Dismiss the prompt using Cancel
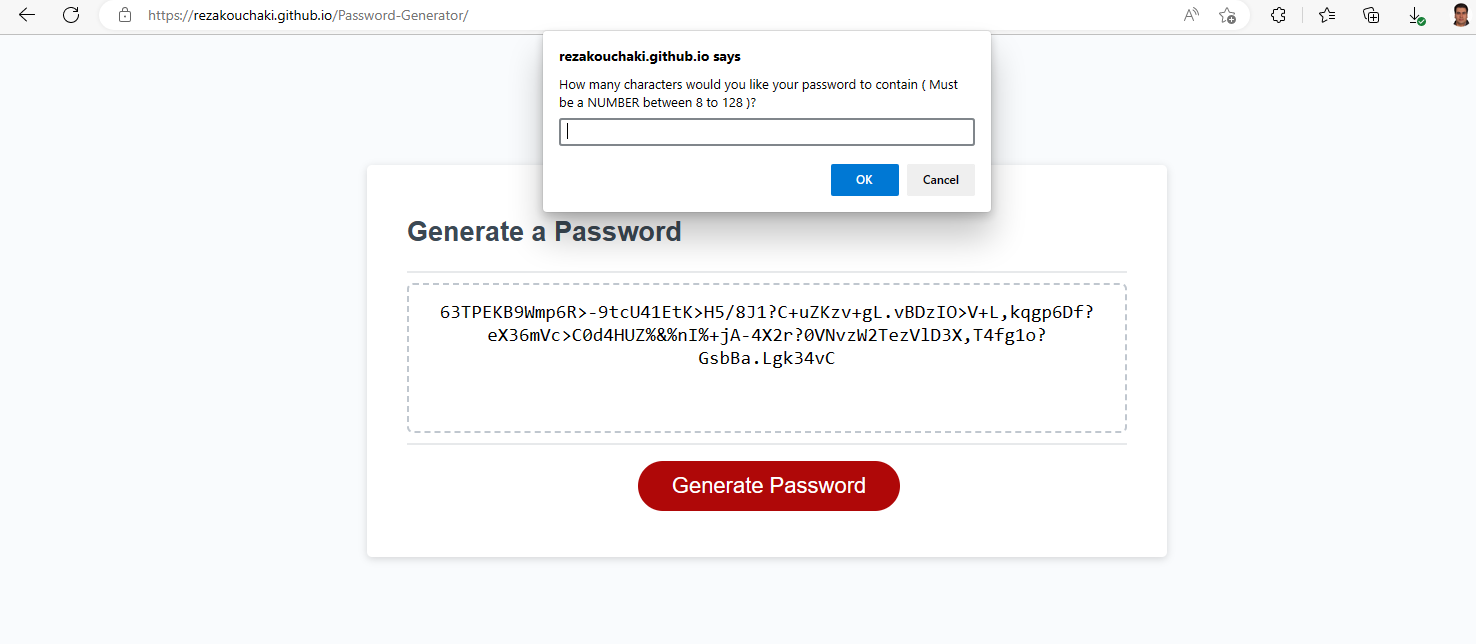This screenshot has width=1476, height=644. pyautogui.click(x=940, y=180)
